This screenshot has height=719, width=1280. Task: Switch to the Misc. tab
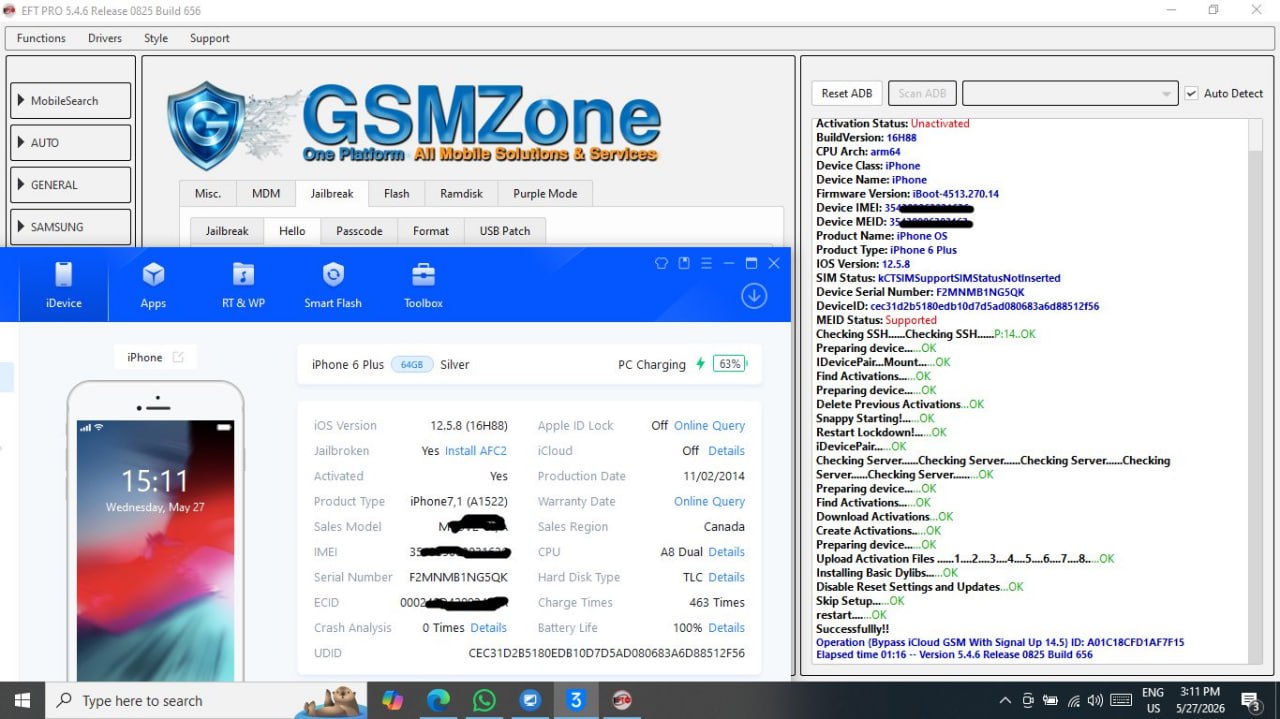(x=208, y=194)
